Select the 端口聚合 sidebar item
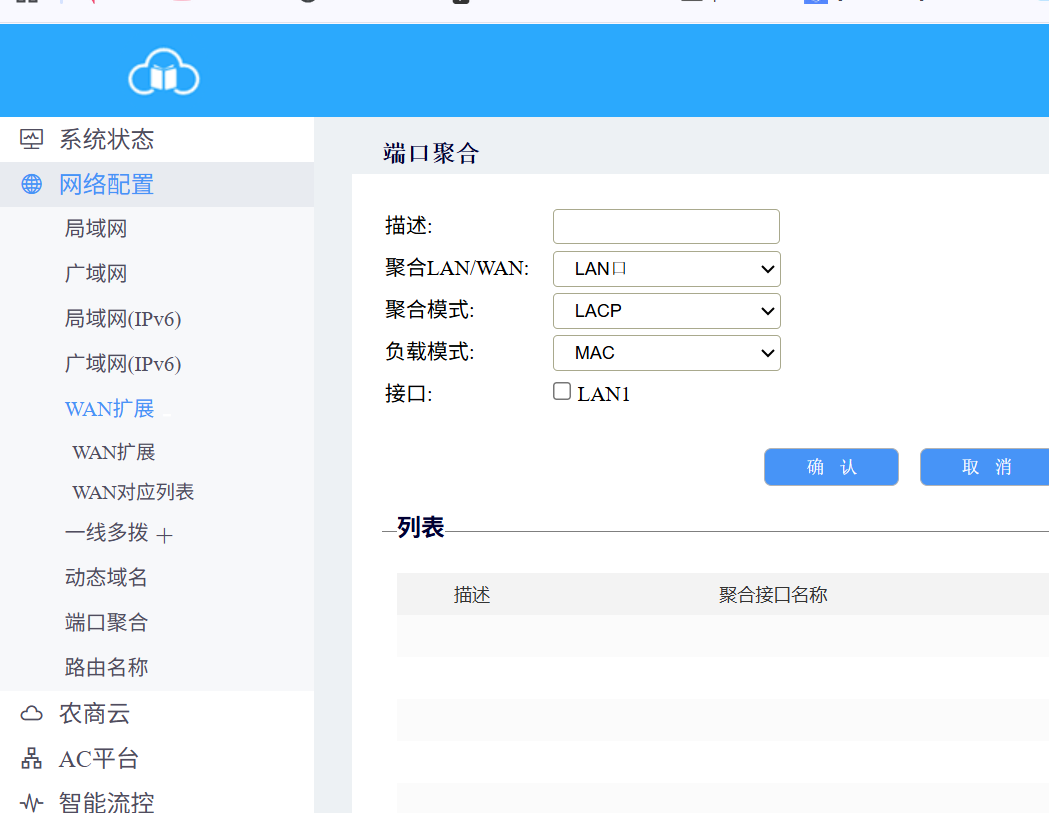 point(106,622)
